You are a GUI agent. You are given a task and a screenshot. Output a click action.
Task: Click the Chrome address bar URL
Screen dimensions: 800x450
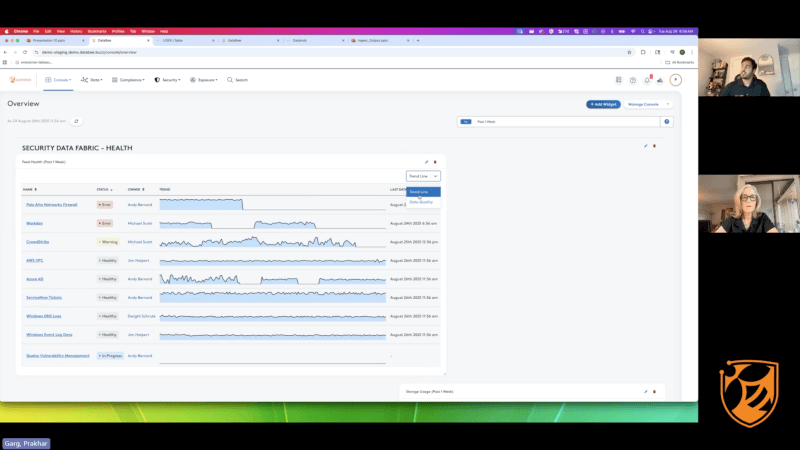[89, 52]
